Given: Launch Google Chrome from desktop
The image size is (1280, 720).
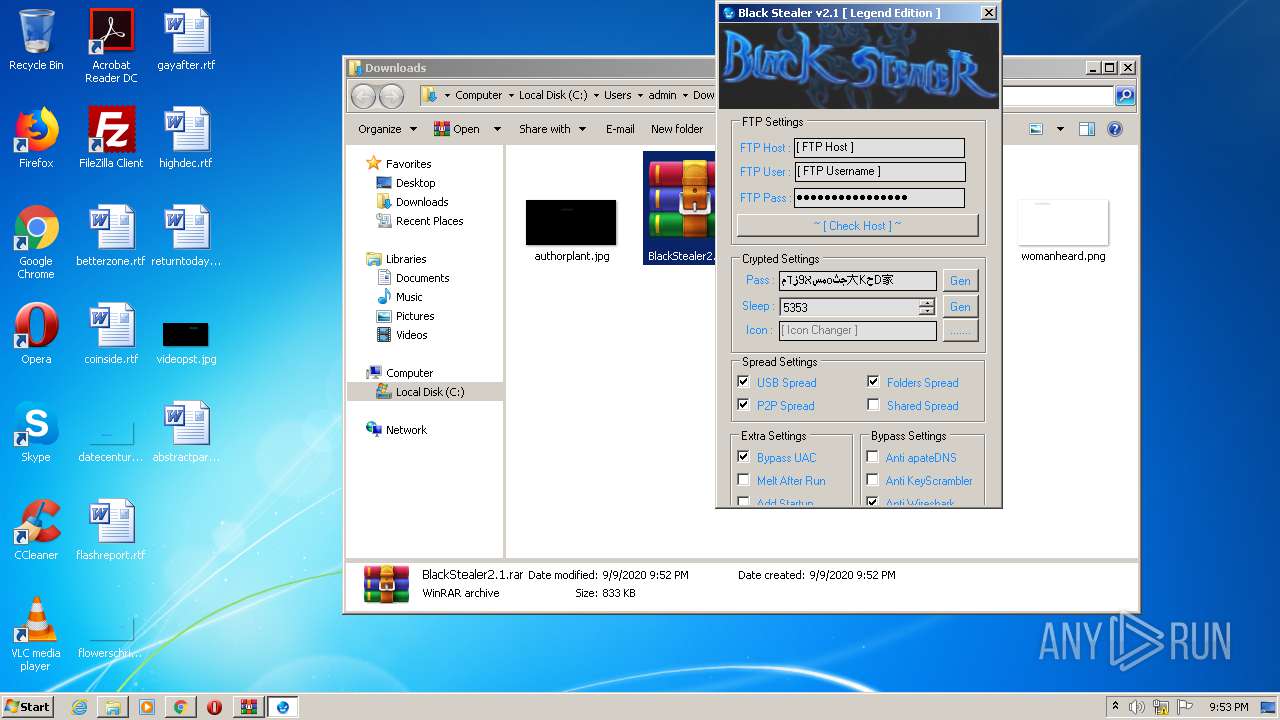Looking at the screenshot, I should tap(36, 242).
